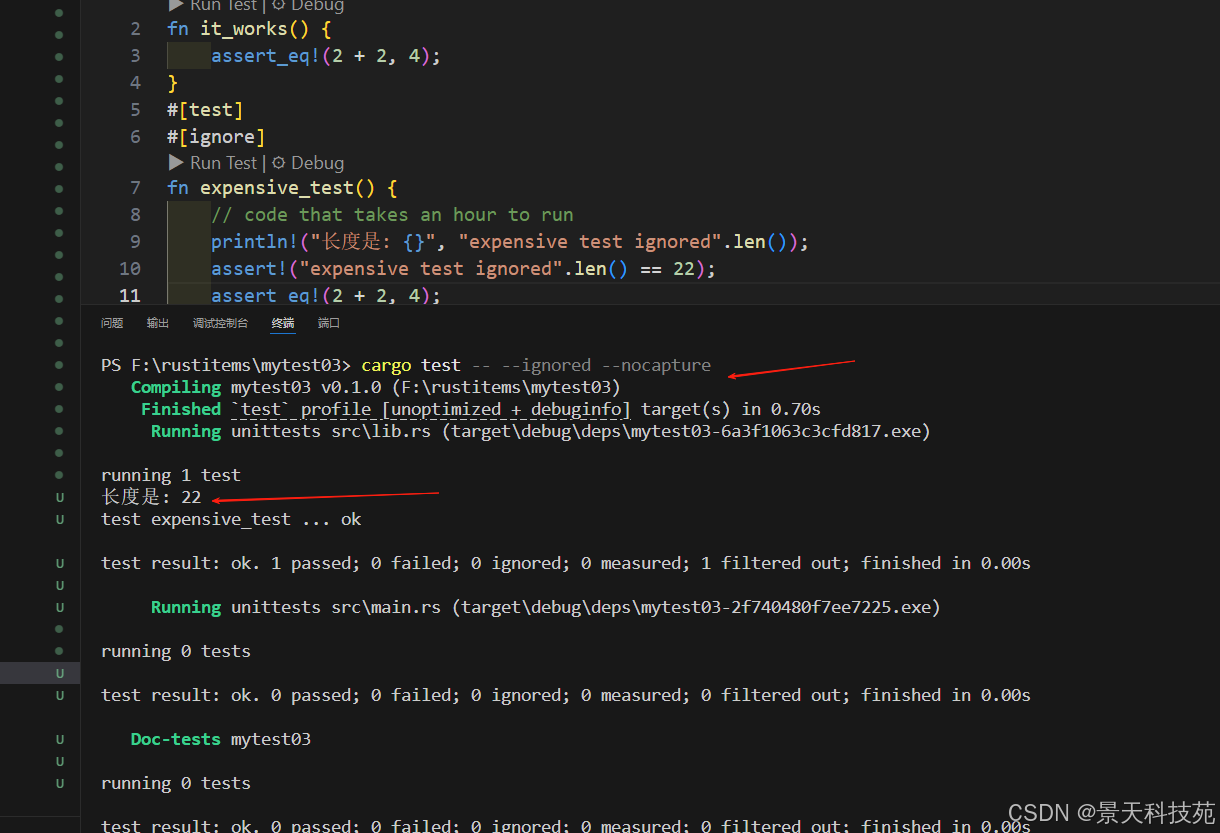Click the println! statement on line 9
Image resolution: width=1220 pixels, height=833 pixels.
click(x=510, y=242)
